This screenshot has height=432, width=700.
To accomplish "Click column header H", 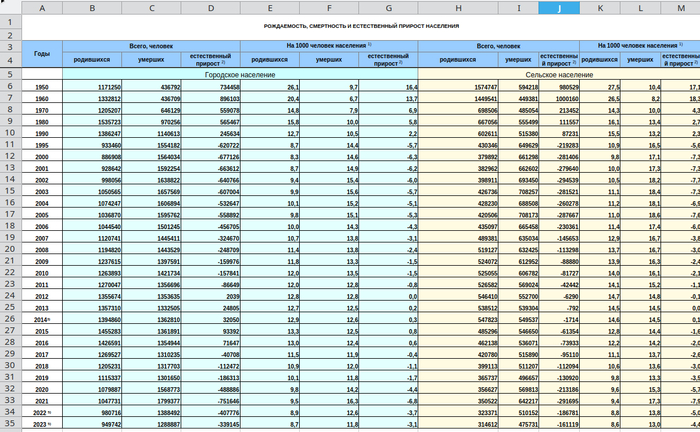I will (457, 8).
